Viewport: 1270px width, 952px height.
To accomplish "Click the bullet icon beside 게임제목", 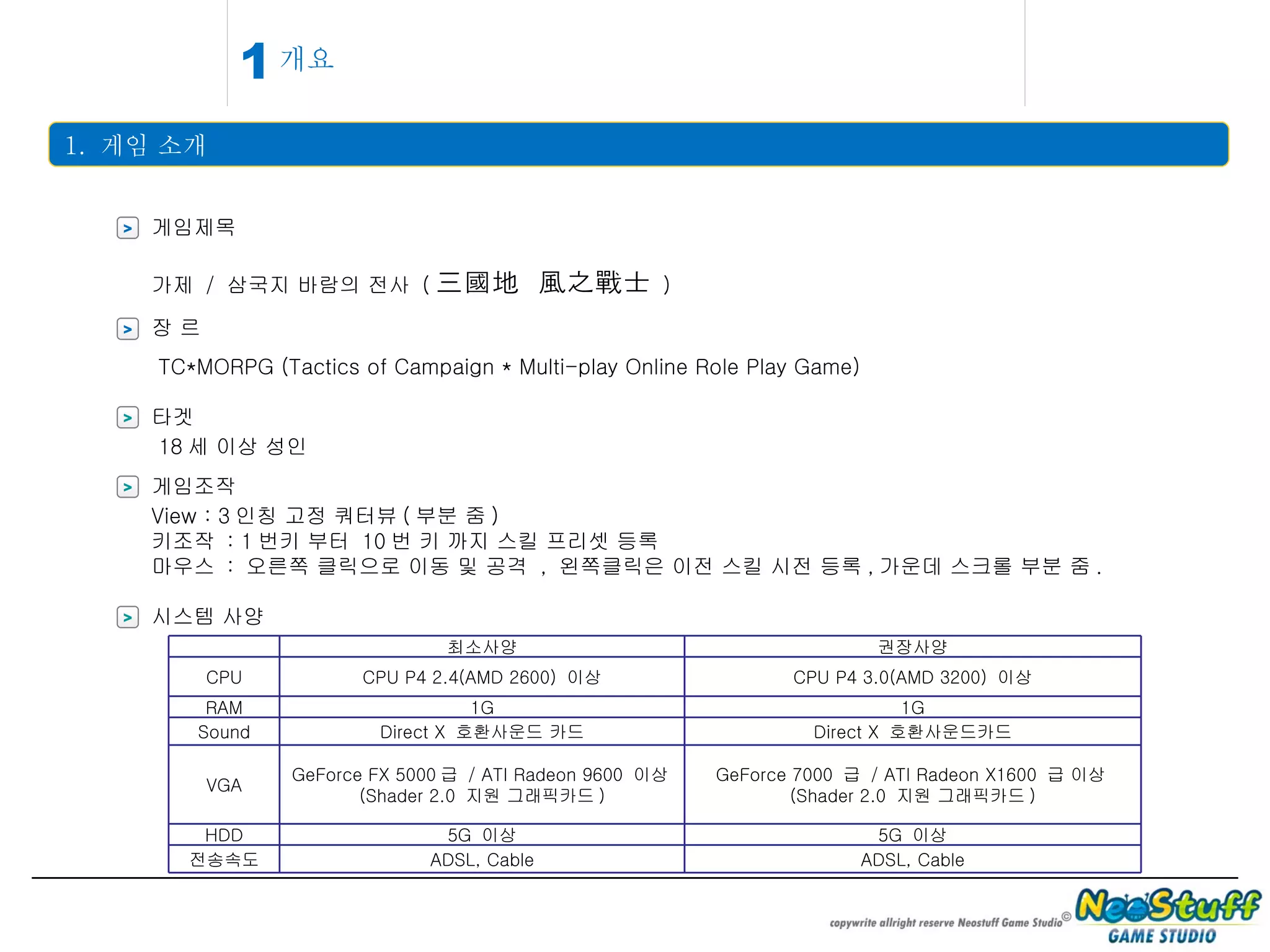I will coord(128,228).
